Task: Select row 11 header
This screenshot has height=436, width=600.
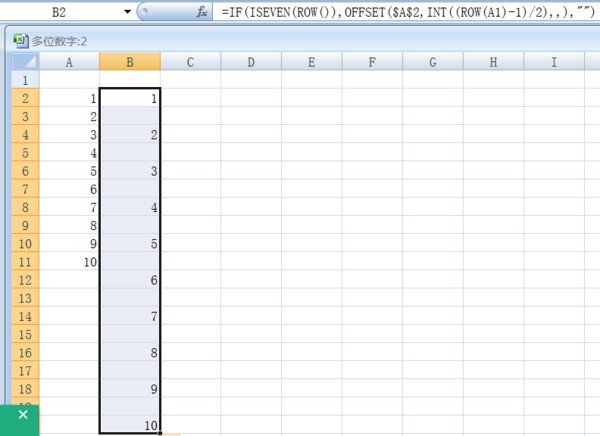Action: pyautogui.click(x=25, y=261)
